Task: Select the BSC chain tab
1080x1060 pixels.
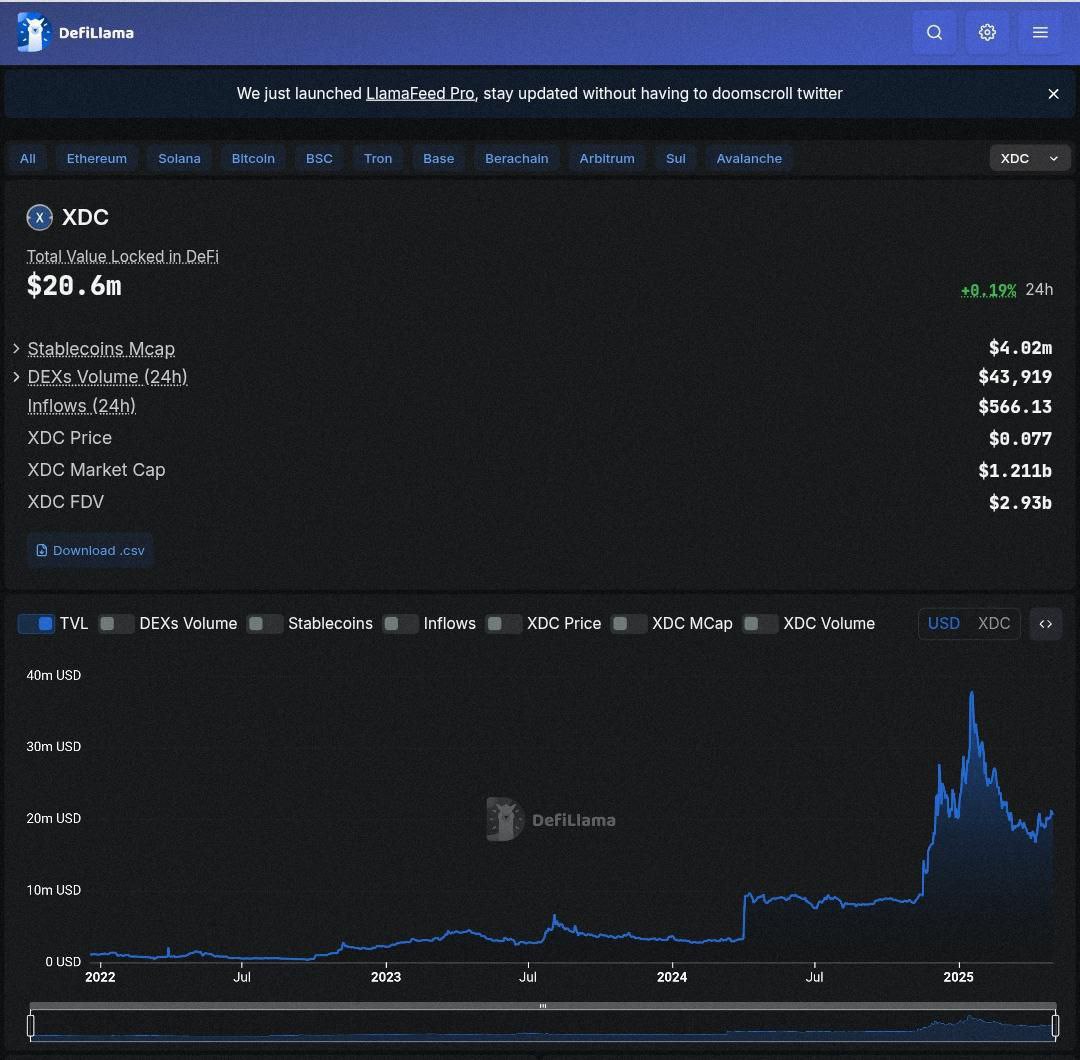Action: [x=319, y=158]
